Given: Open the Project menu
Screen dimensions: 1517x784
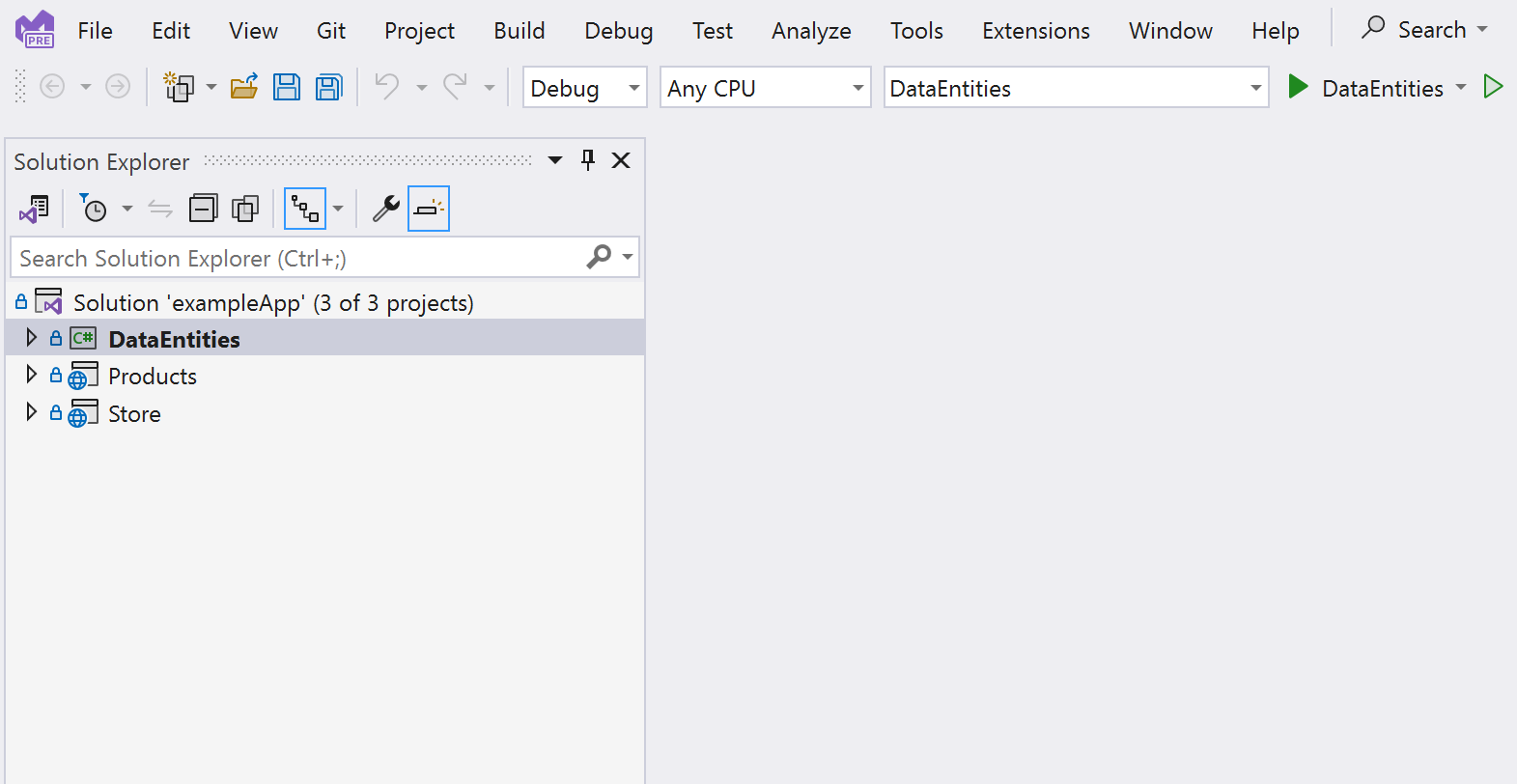Looking at the screenshot, I should click(419, 31).
